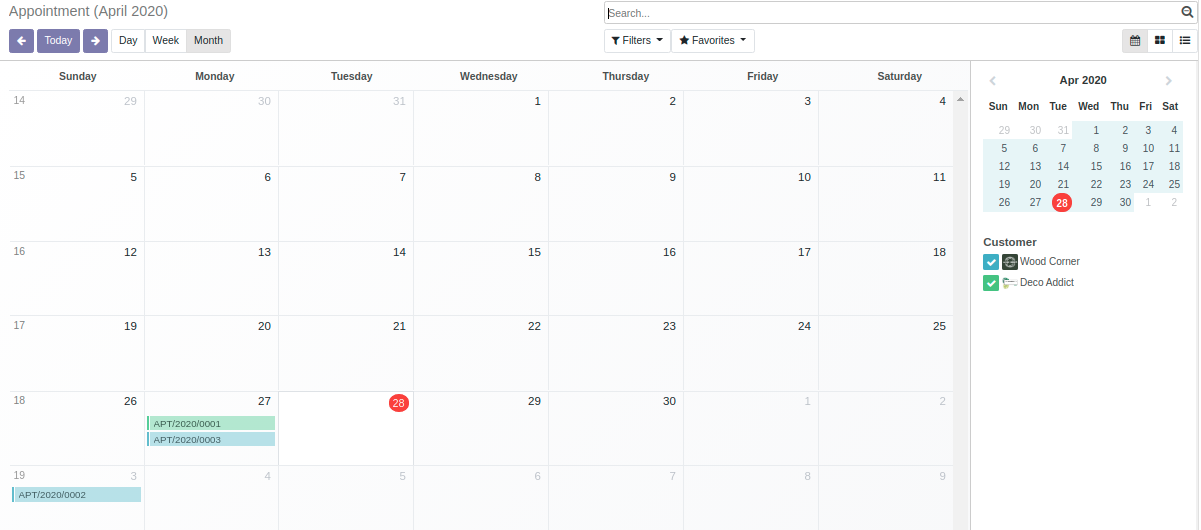Select the Month view tab
The image size is (1201, 530).
[208, 41]
